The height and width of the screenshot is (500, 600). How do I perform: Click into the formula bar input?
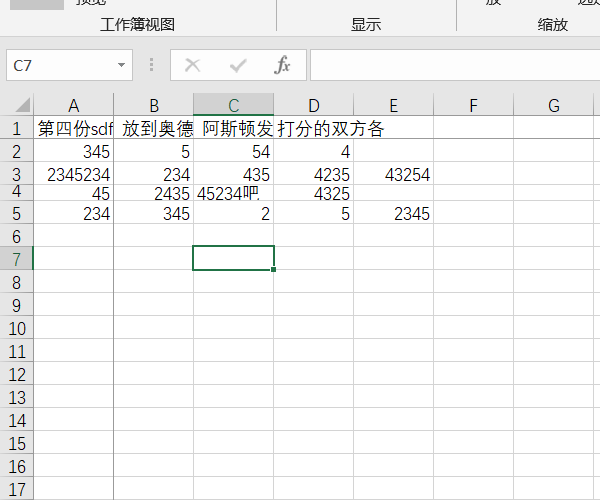pos(455,65)
